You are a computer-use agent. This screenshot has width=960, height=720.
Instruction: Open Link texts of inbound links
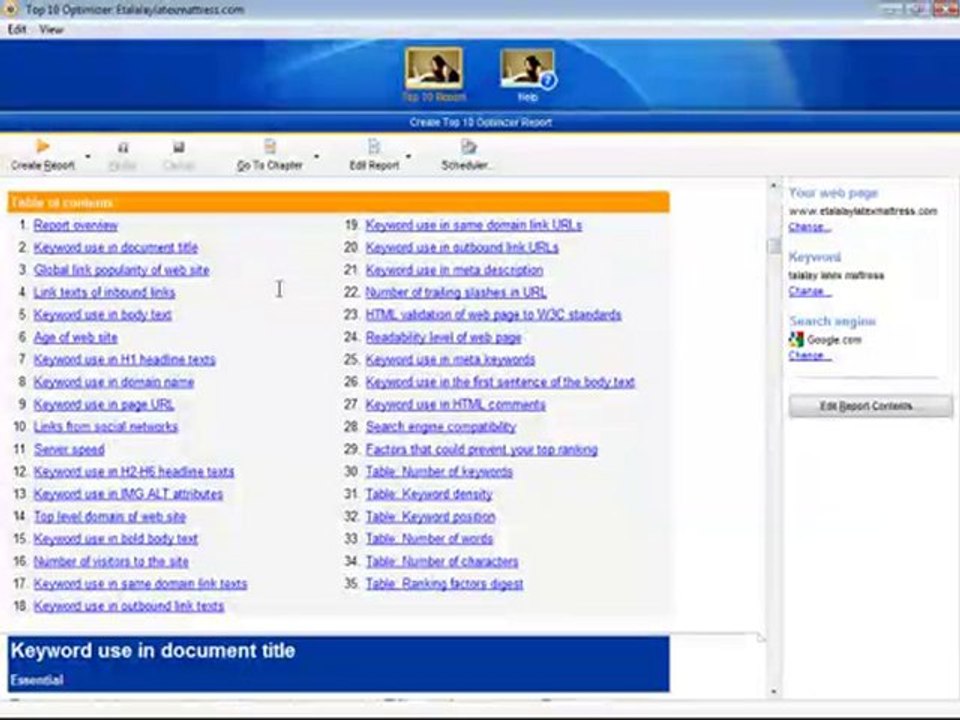pyautogui.click(x=104, y=293)
